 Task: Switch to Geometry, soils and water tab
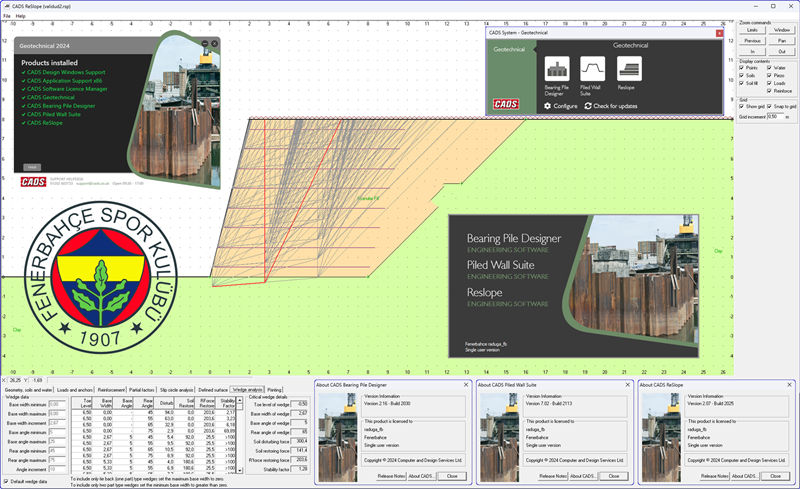[x=29, y=389]
